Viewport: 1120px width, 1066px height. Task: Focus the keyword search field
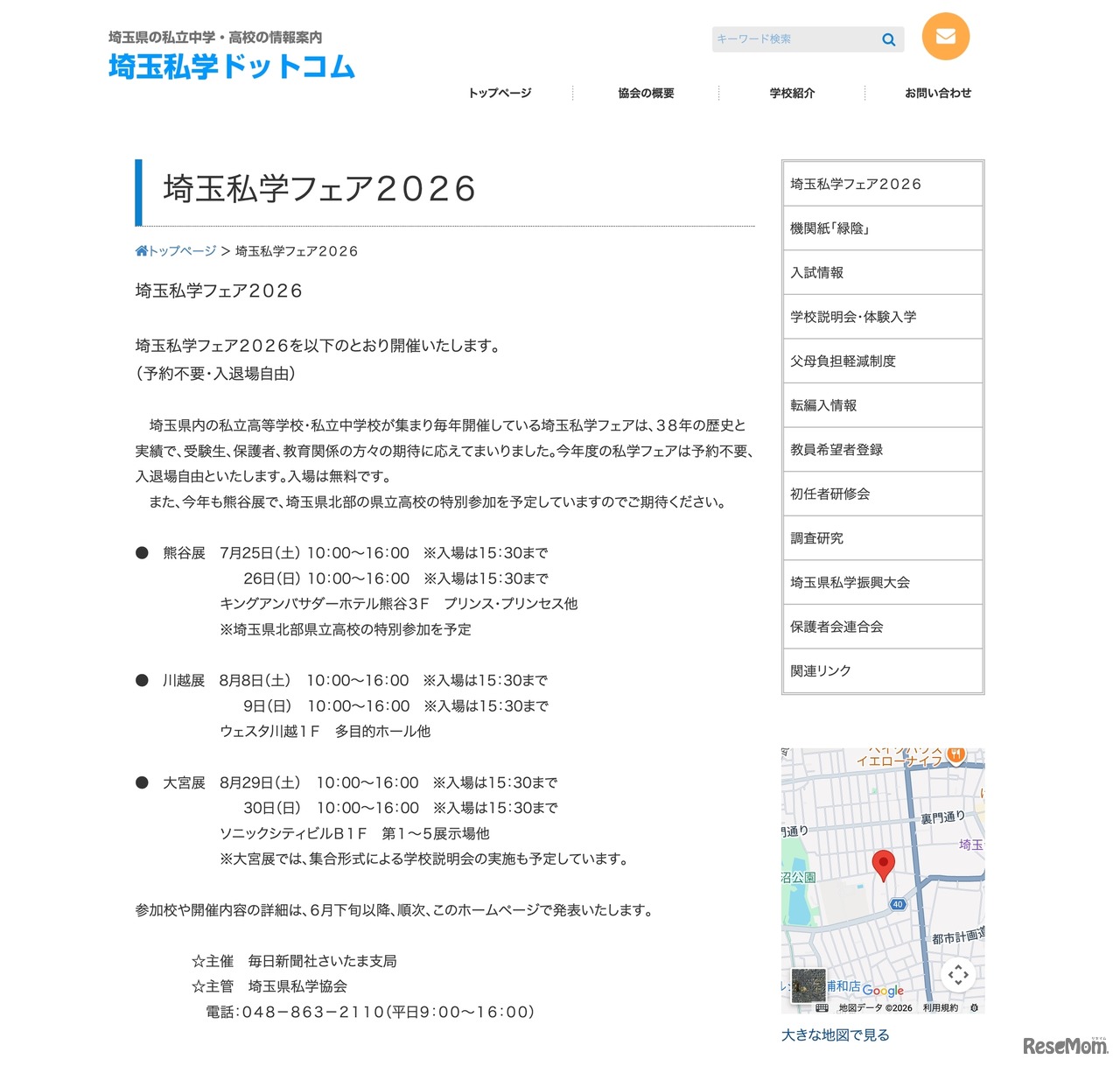tap(794, 39)
